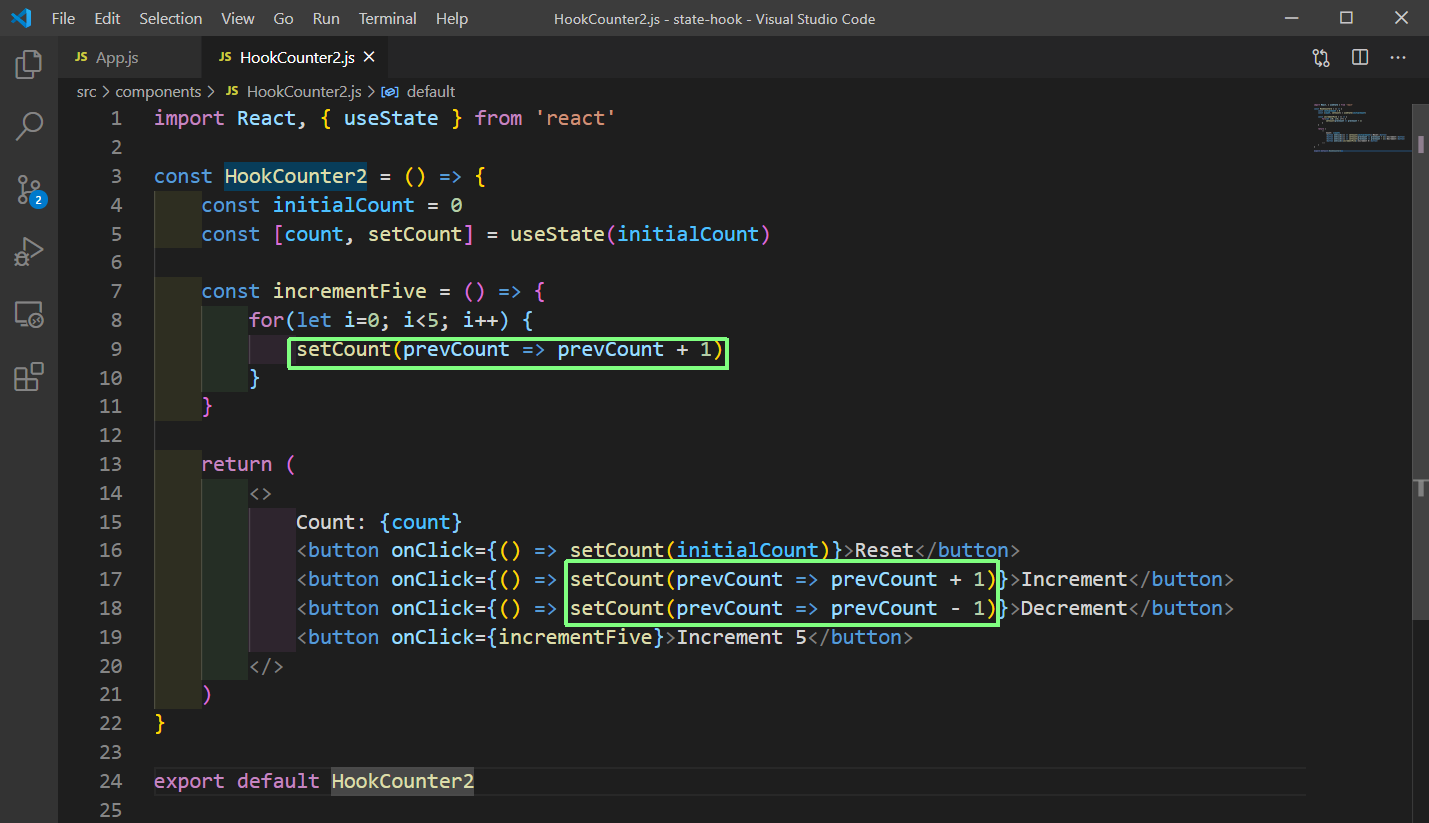The width and height of the screenshot is (1429, 823).
Task: Click the 'react' string on line 1
Action: (575, 118)
